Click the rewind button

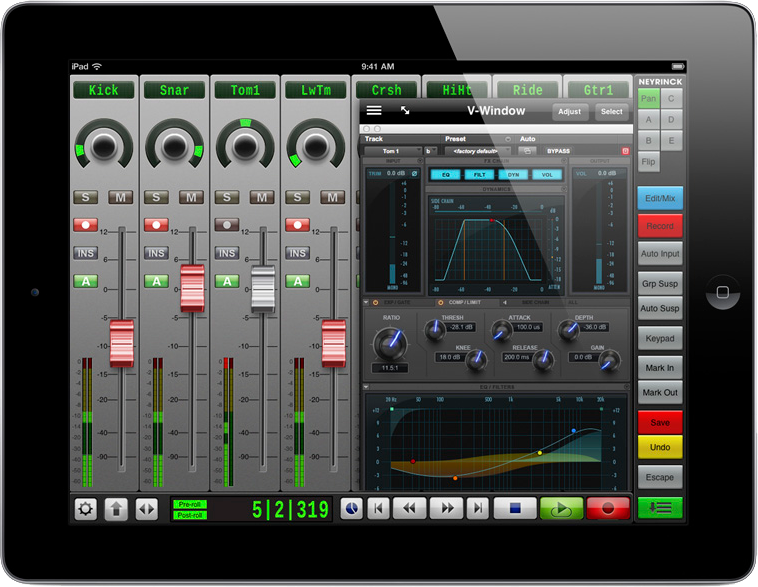click(409, 509)
